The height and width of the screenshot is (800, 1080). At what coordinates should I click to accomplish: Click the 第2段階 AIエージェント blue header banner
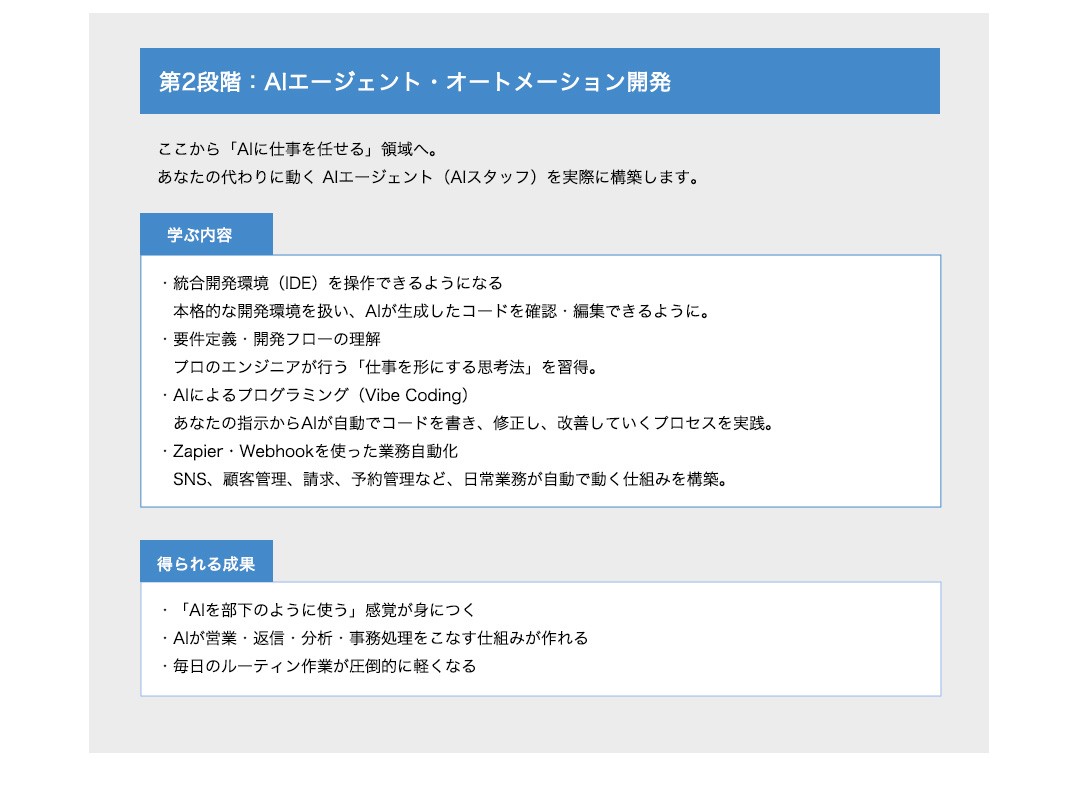[539, 81]
